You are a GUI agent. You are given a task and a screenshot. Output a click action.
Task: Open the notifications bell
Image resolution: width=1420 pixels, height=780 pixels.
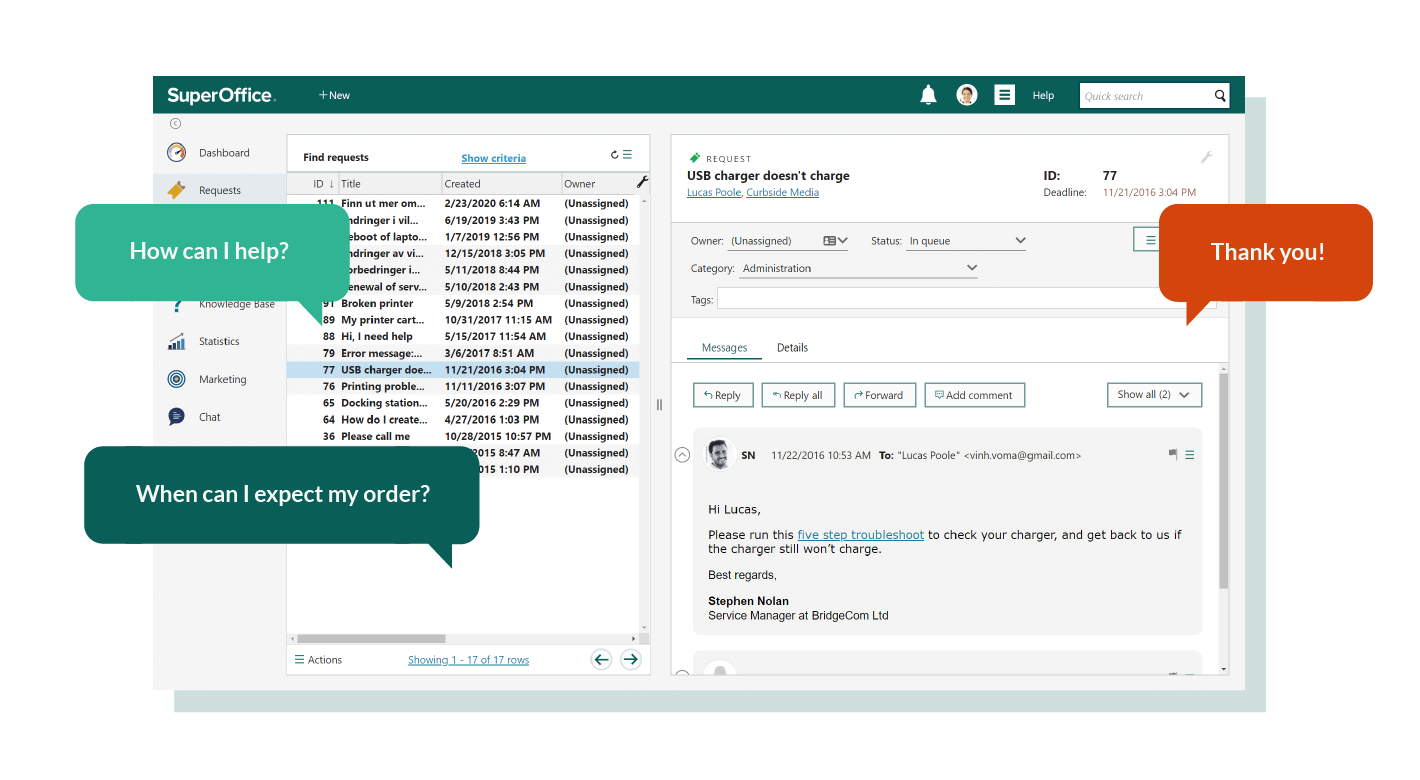point(928,95)
